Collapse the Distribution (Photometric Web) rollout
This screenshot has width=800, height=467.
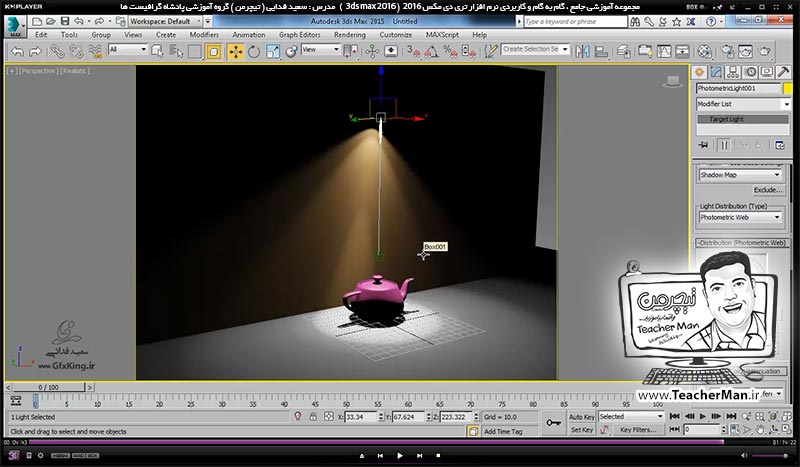741,243
